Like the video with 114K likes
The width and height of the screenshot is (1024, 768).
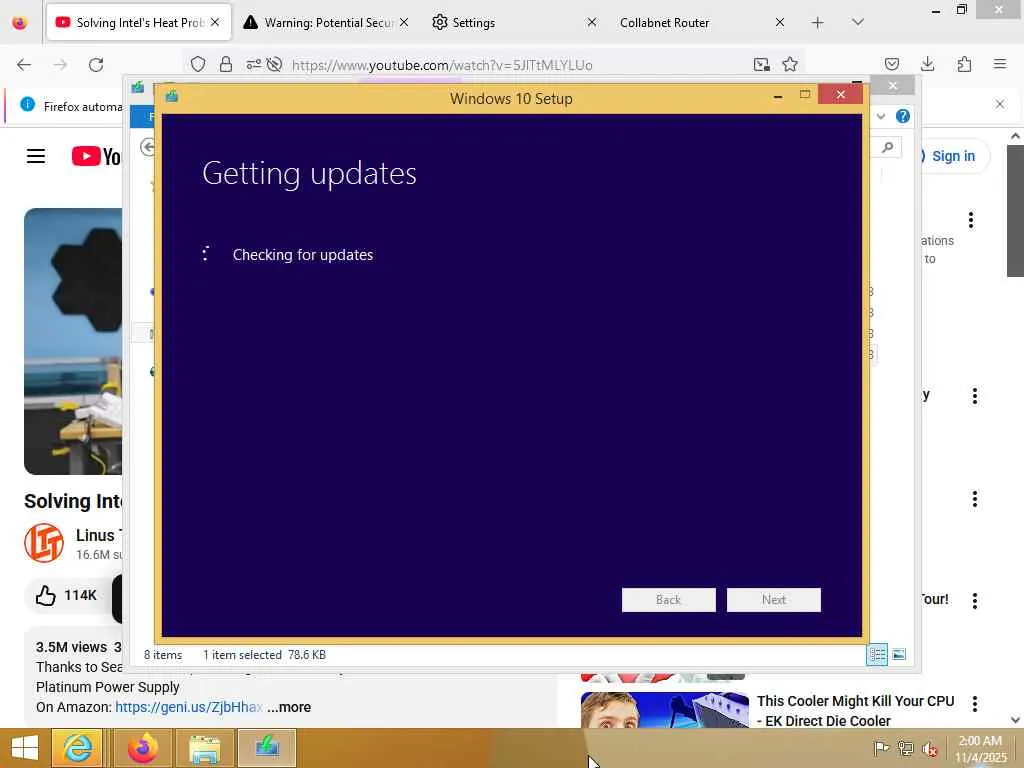click(66, 596)
